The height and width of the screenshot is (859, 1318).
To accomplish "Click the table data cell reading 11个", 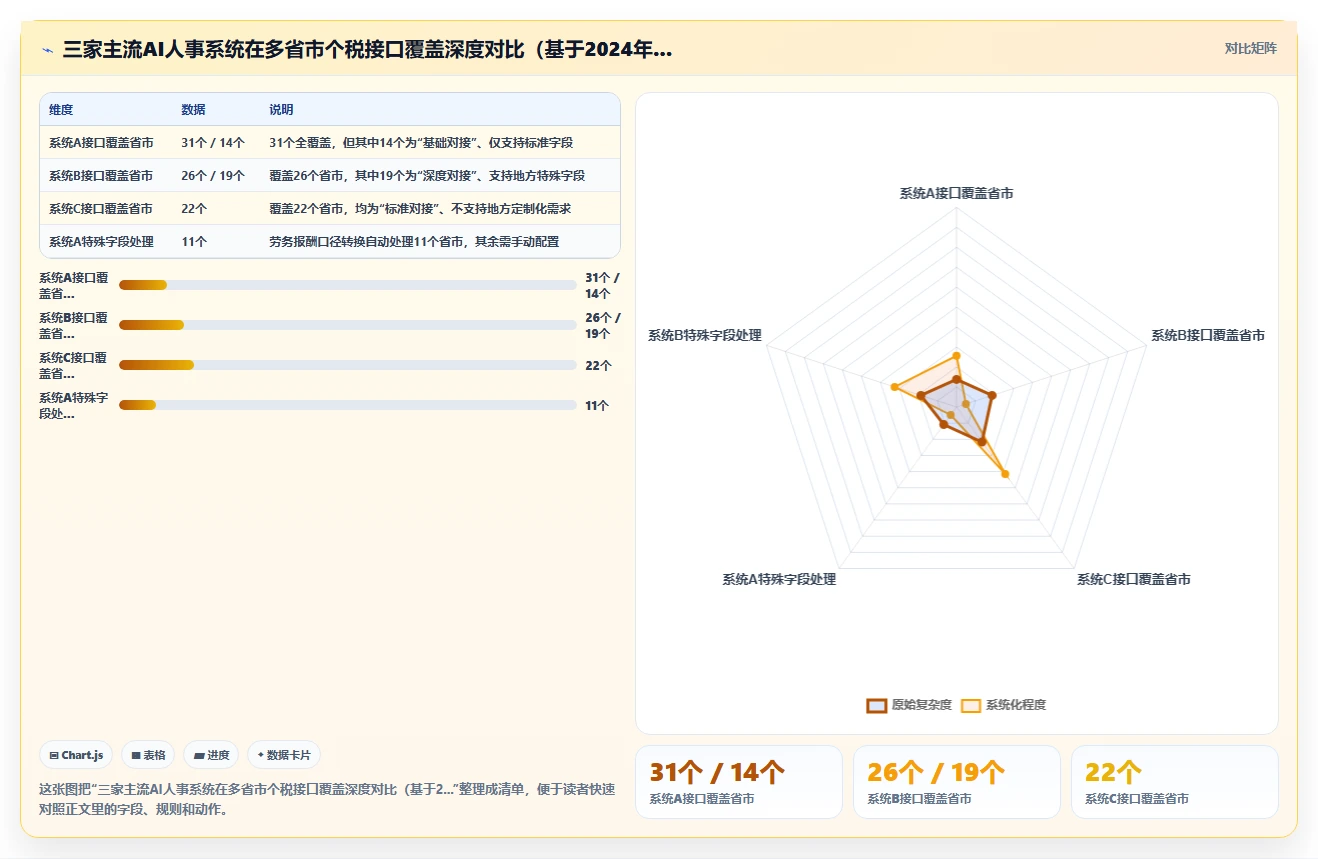I will 194,242.
